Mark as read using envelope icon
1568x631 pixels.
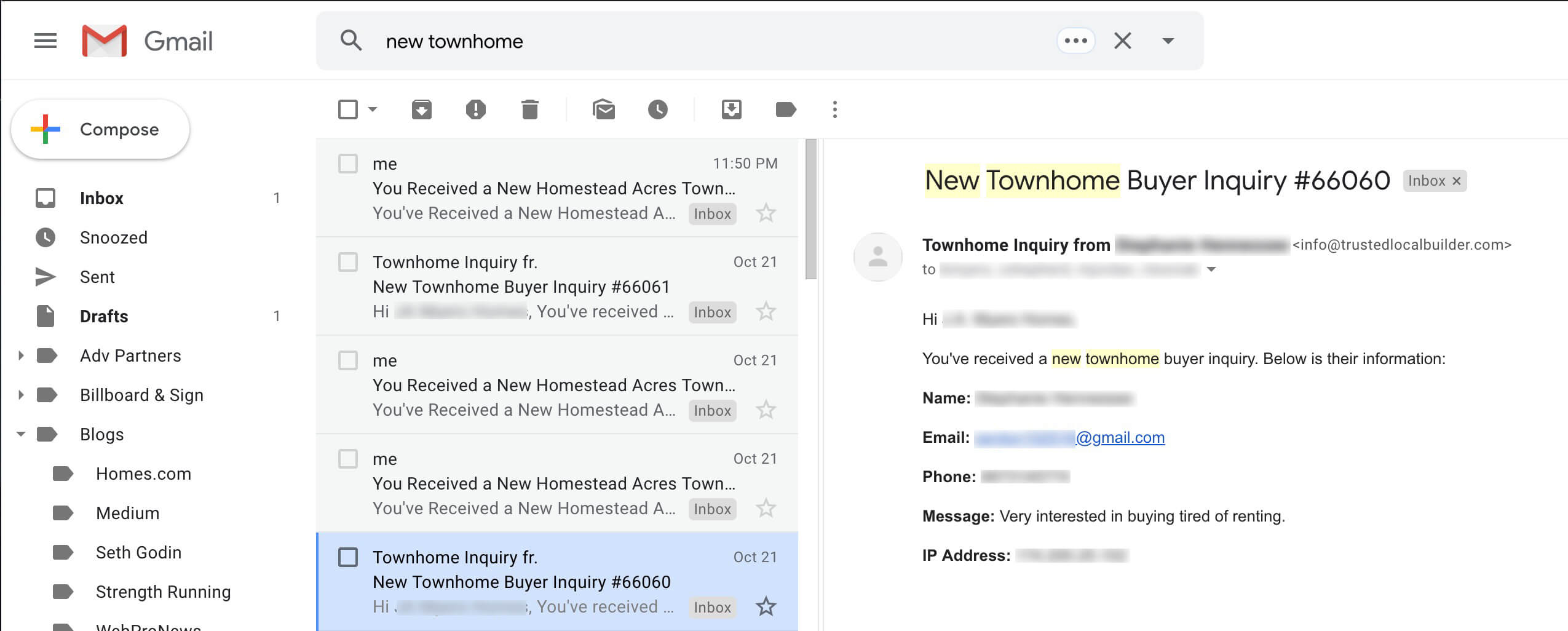pos(603,109)
